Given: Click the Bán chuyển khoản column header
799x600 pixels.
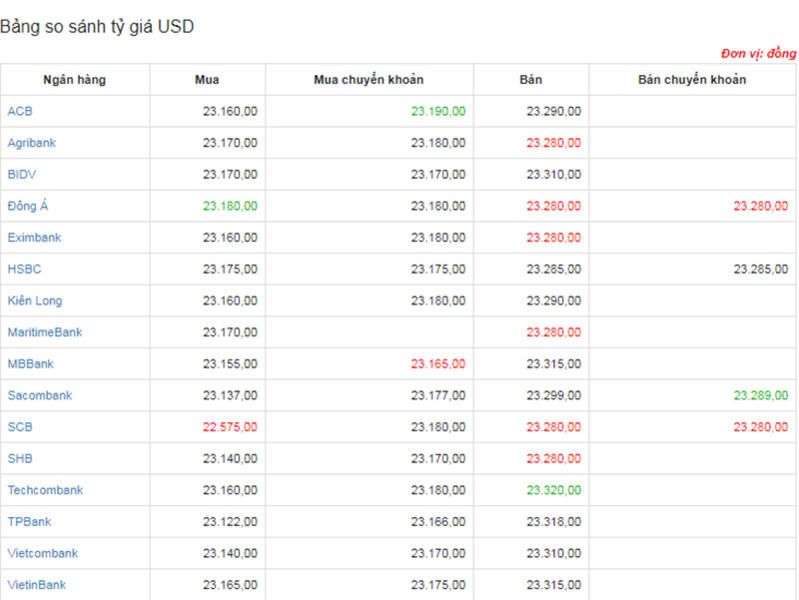Looking at the screenshot, I should 692,80.
